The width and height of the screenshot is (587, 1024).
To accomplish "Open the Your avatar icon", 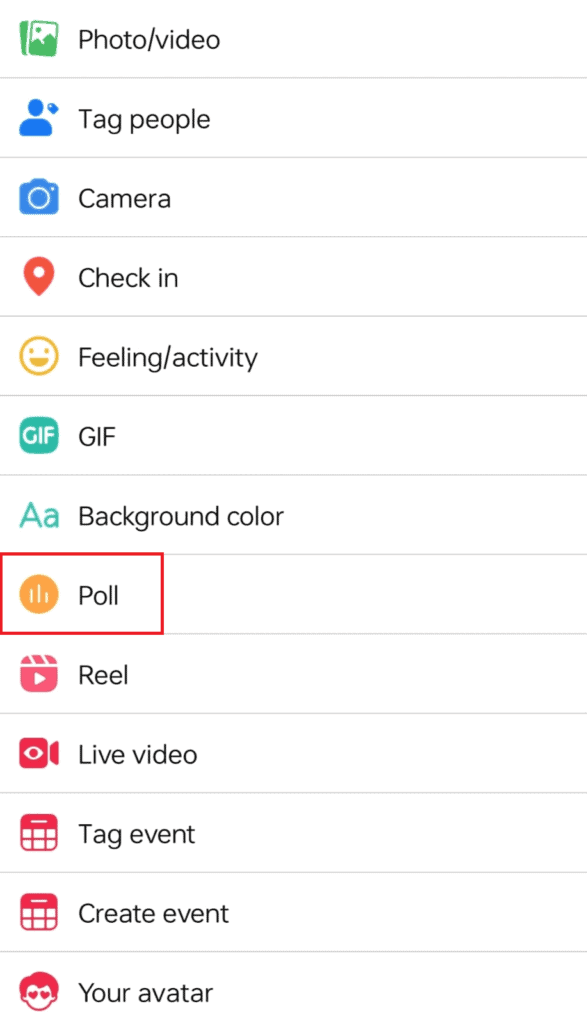I will (x=38, y=992).
